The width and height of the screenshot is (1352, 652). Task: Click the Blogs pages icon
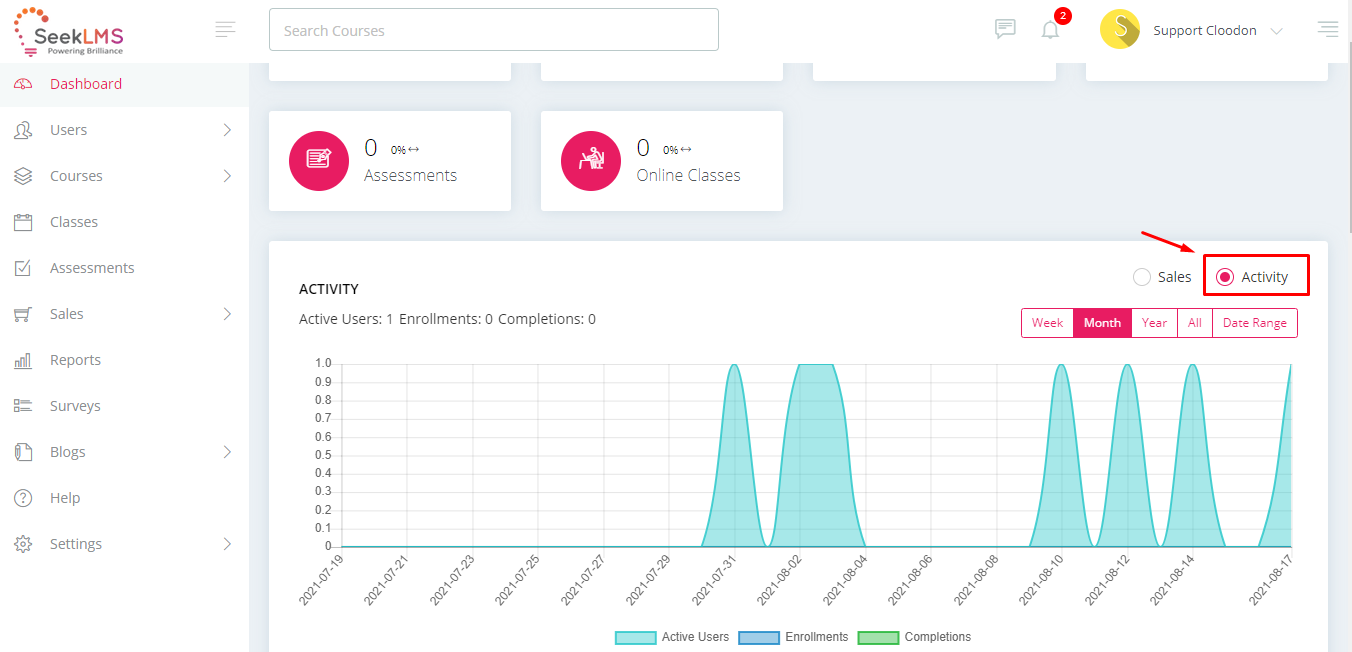tap(23, 452)
